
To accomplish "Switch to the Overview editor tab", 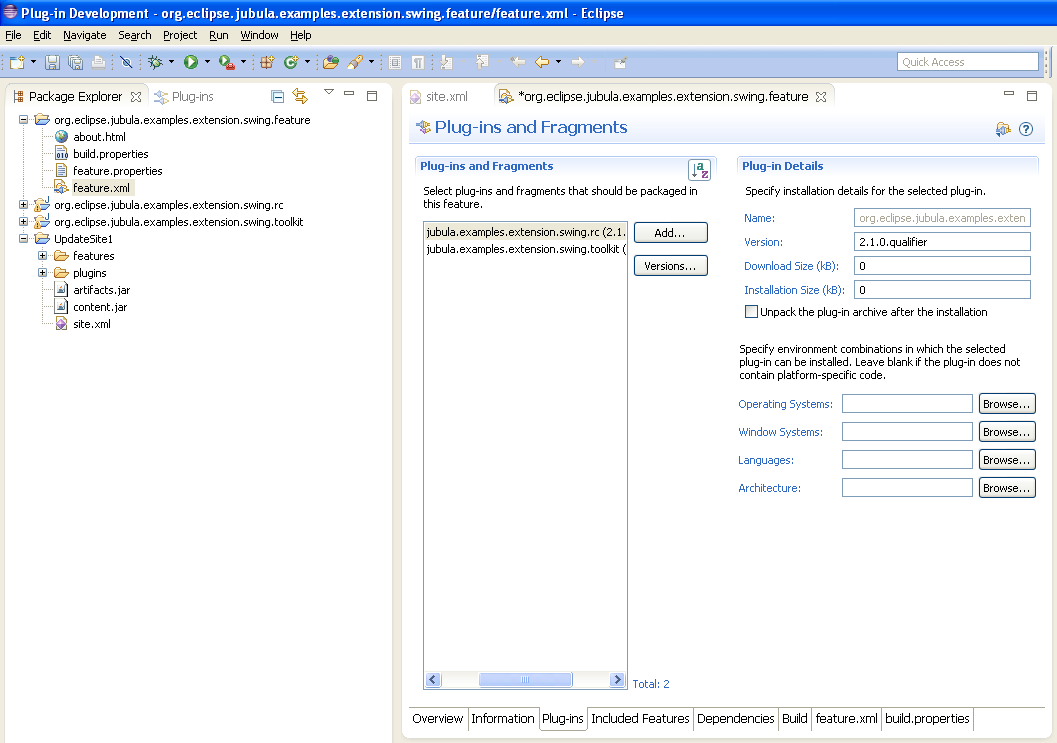I will coord(437,718).
